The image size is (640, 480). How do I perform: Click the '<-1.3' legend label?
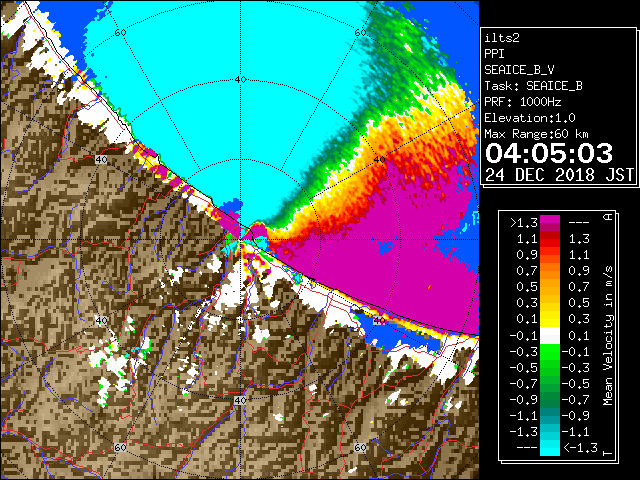[580, 448]
